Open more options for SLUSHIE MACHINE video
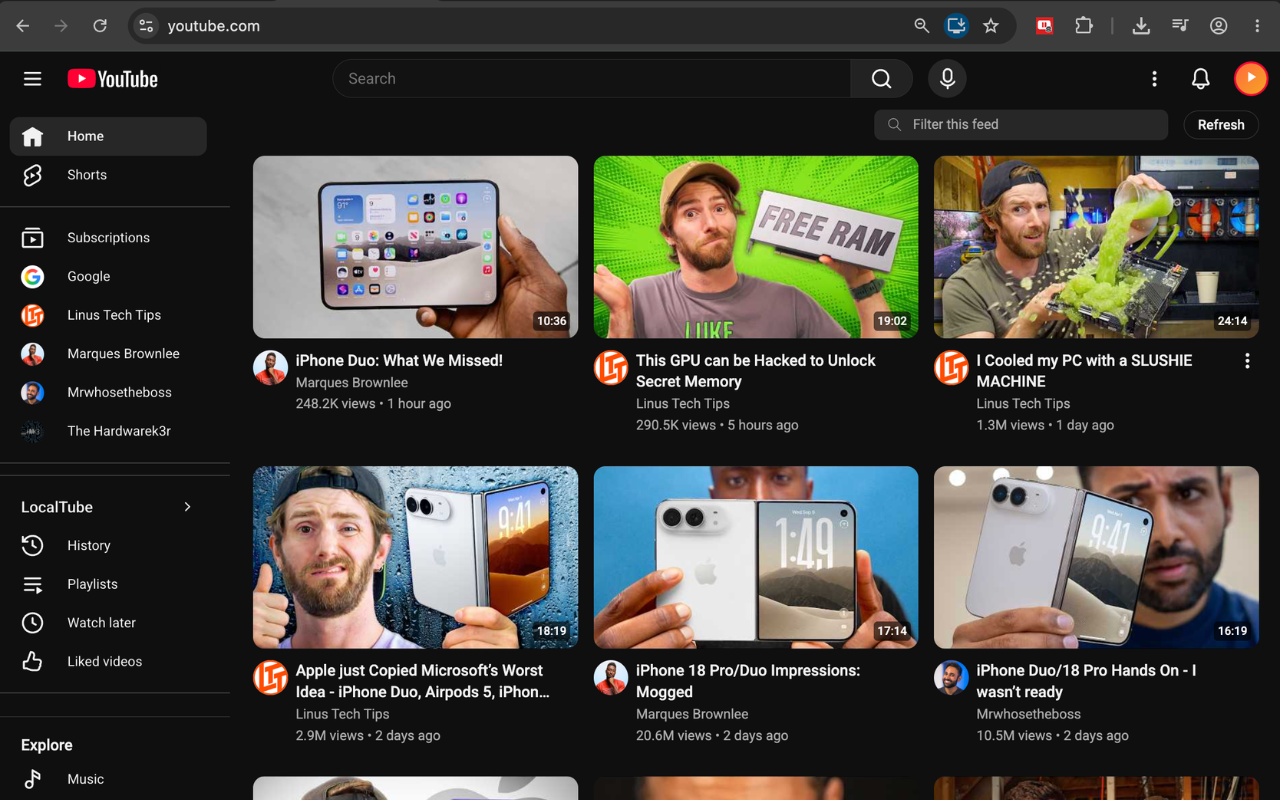This screenshot has width=1280, height=800. click(x=1247, y=361)
